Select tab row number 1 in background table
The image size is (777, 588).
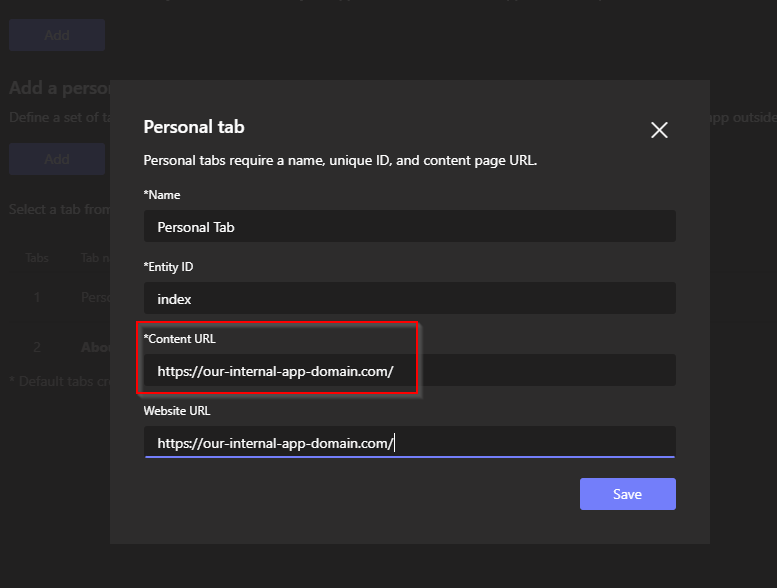pyautogui.click(x=37, y=297)
